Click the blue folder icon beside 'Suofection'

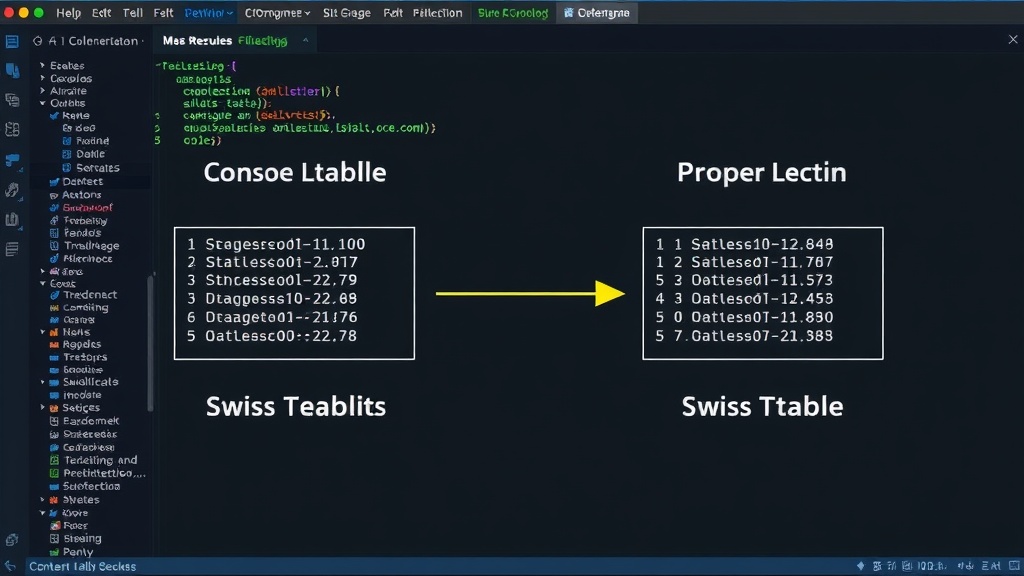(54, 487)
